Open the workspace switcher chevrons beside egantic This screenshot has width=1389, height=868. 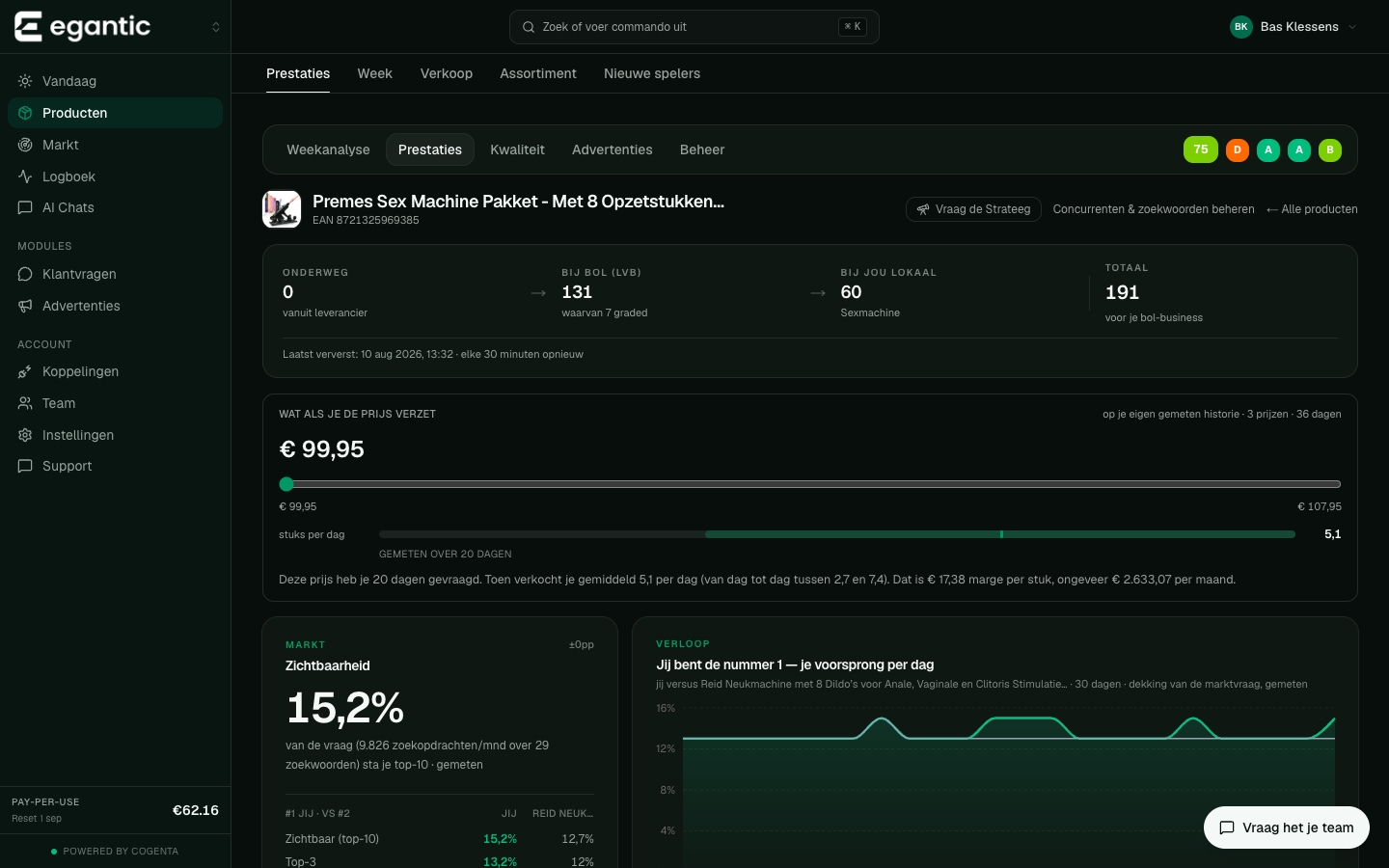[x=216, y=27]
